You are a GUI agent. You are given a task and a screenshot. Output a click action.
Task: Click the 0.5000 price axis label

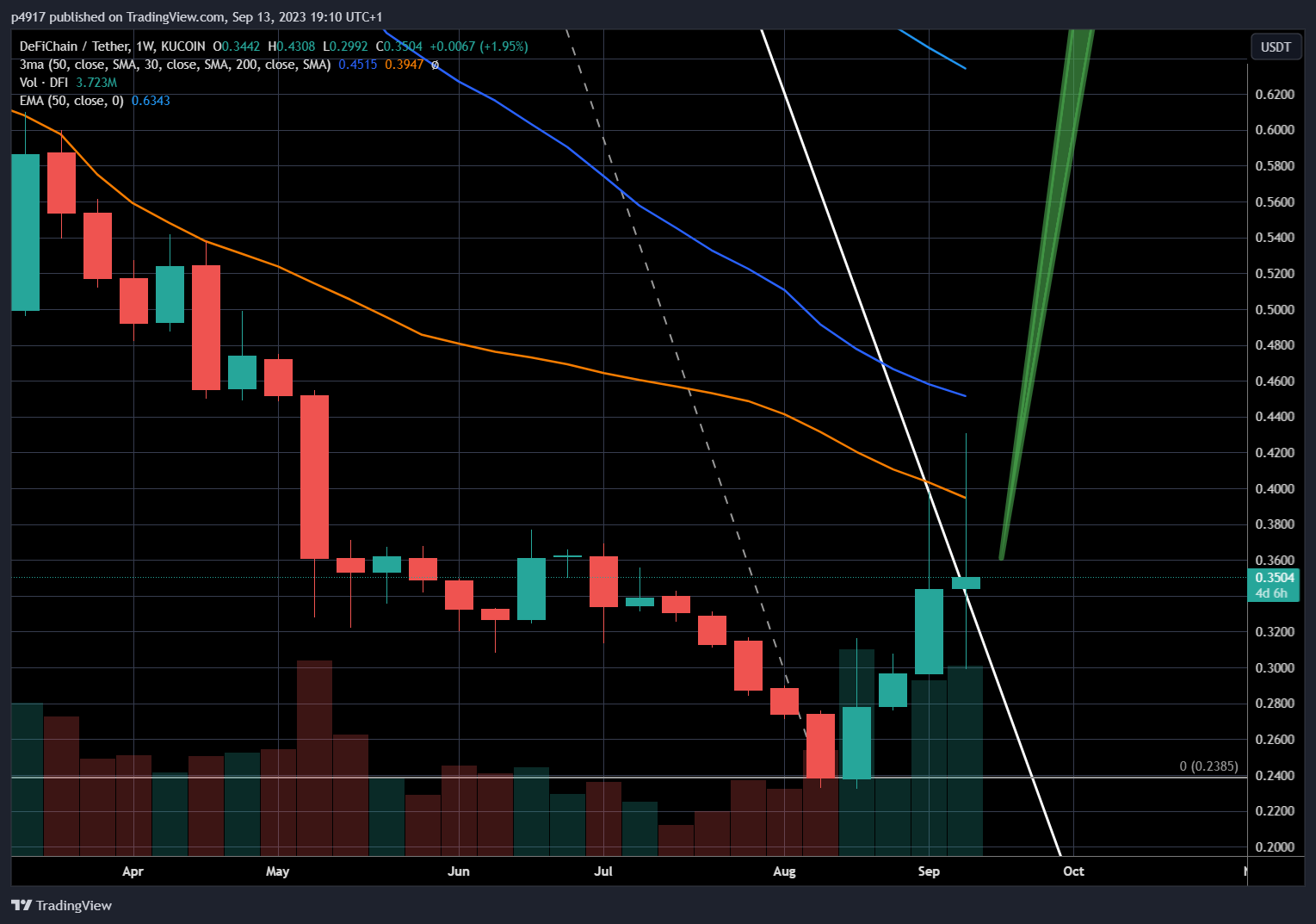click(1275, 310)
